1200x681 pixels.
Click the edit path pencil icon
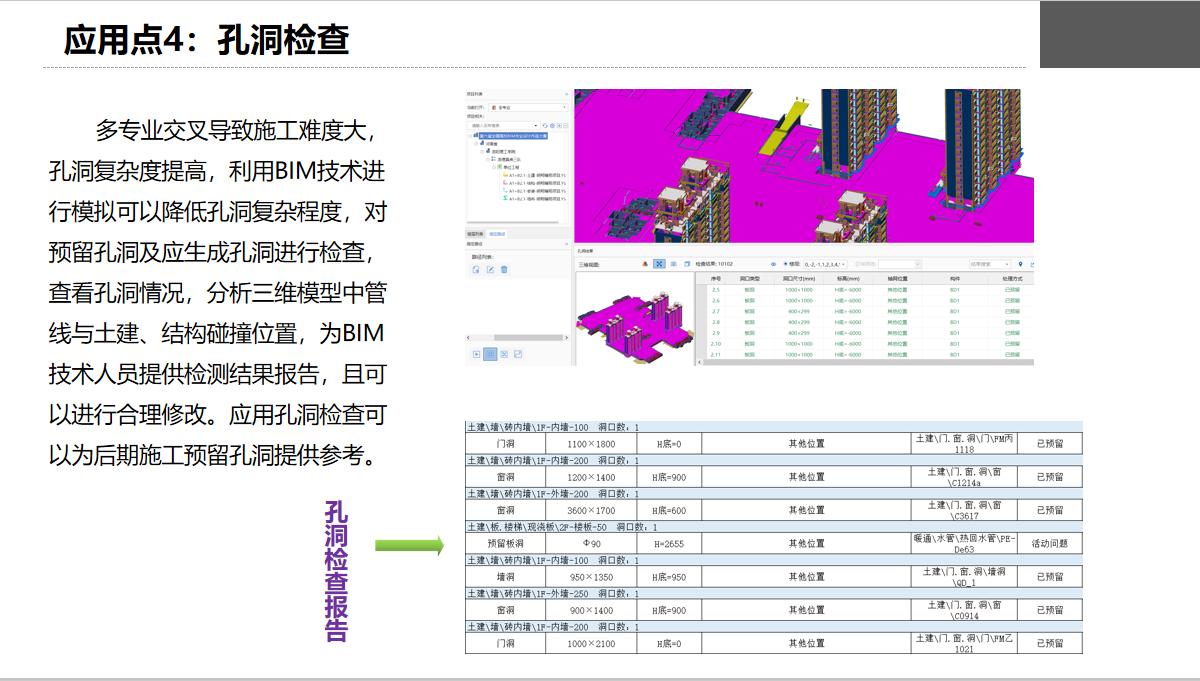490,270
